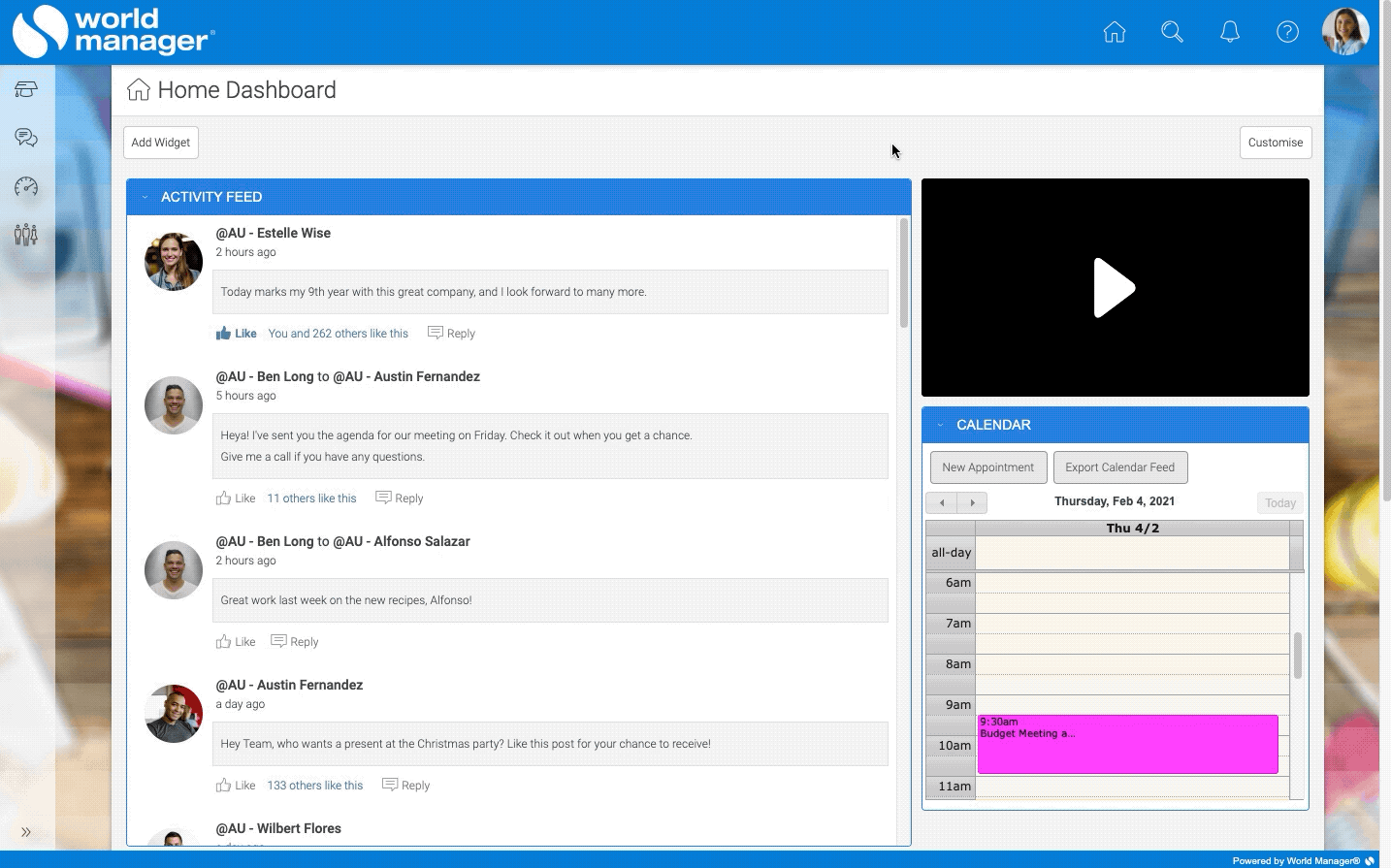Open the Home icon in top bar
This screenshot has width=1391, height=868.
tap(1115, 32)
